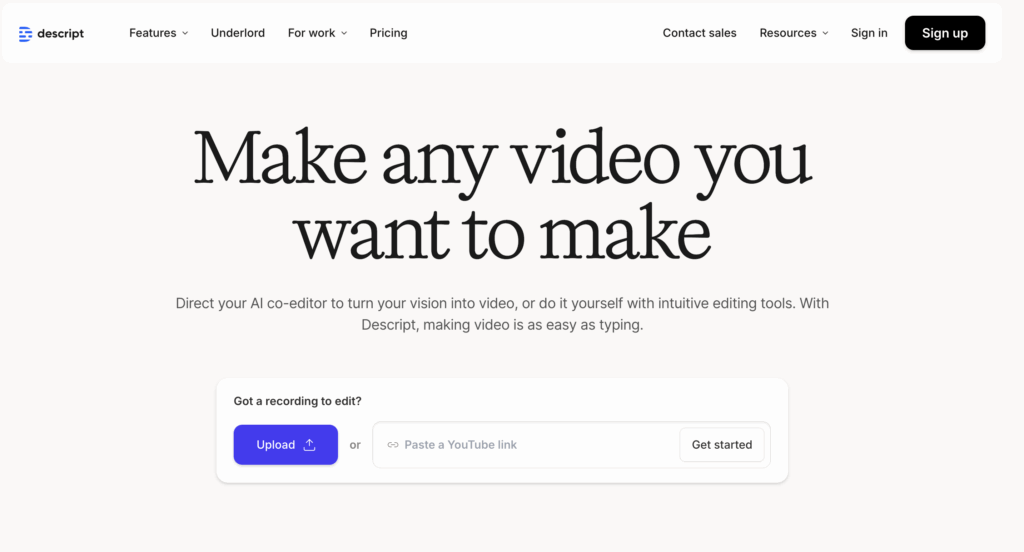Viewport: 1024px width, 552px height.
Task: Click the blue Upload button label
Action: (276, 445)
